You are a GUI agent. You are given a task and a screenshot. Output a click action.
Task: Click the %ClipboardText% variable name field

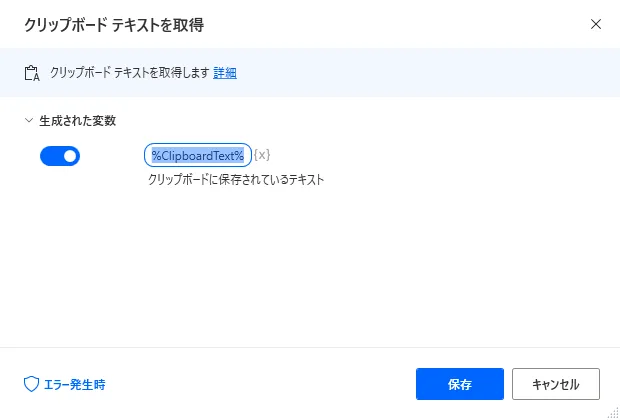(198, 155)
